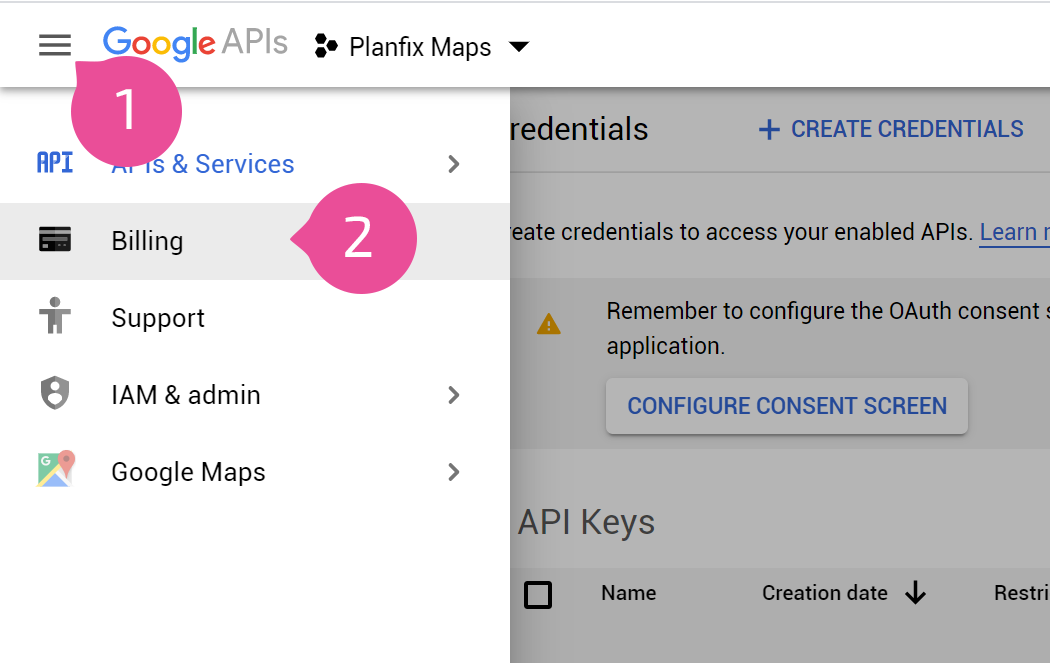Tick the select-all API keys checkbox
Viewport: 1050px width, 663px height.
pyautogui.click(x=538, y=594)
